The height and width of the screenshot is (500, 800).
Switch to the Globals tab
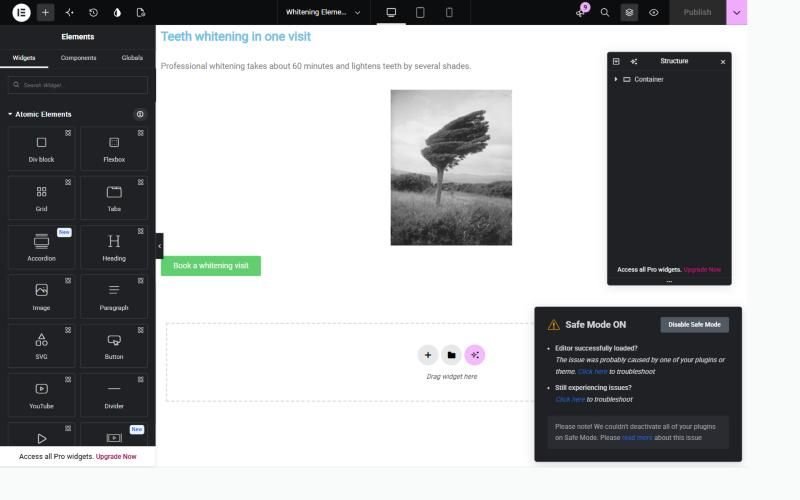pyautogui.click(x=132, y=58)
